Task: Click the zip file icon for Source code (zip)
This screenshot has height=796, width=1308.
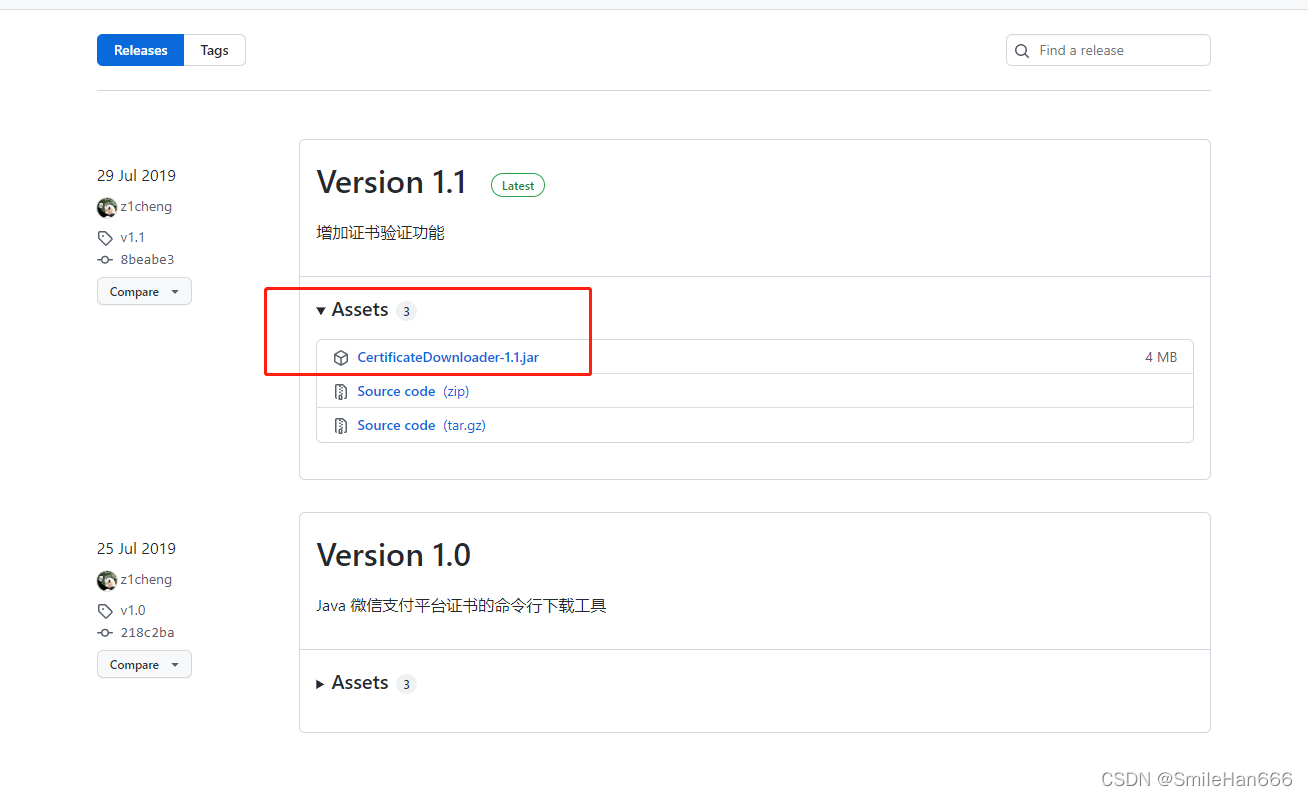Action: [x=341, y=392]
